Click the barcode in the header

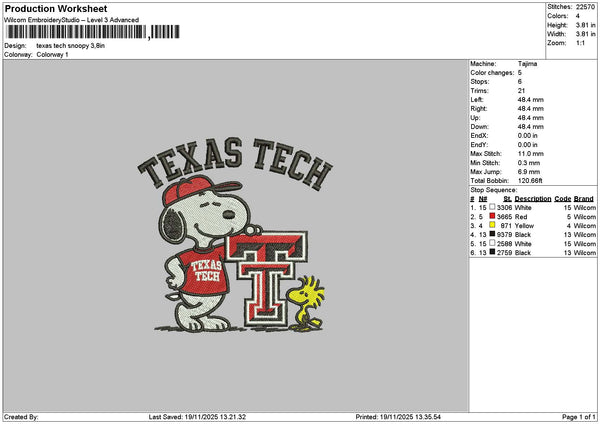pyautogui.click(x=92, y=32)
